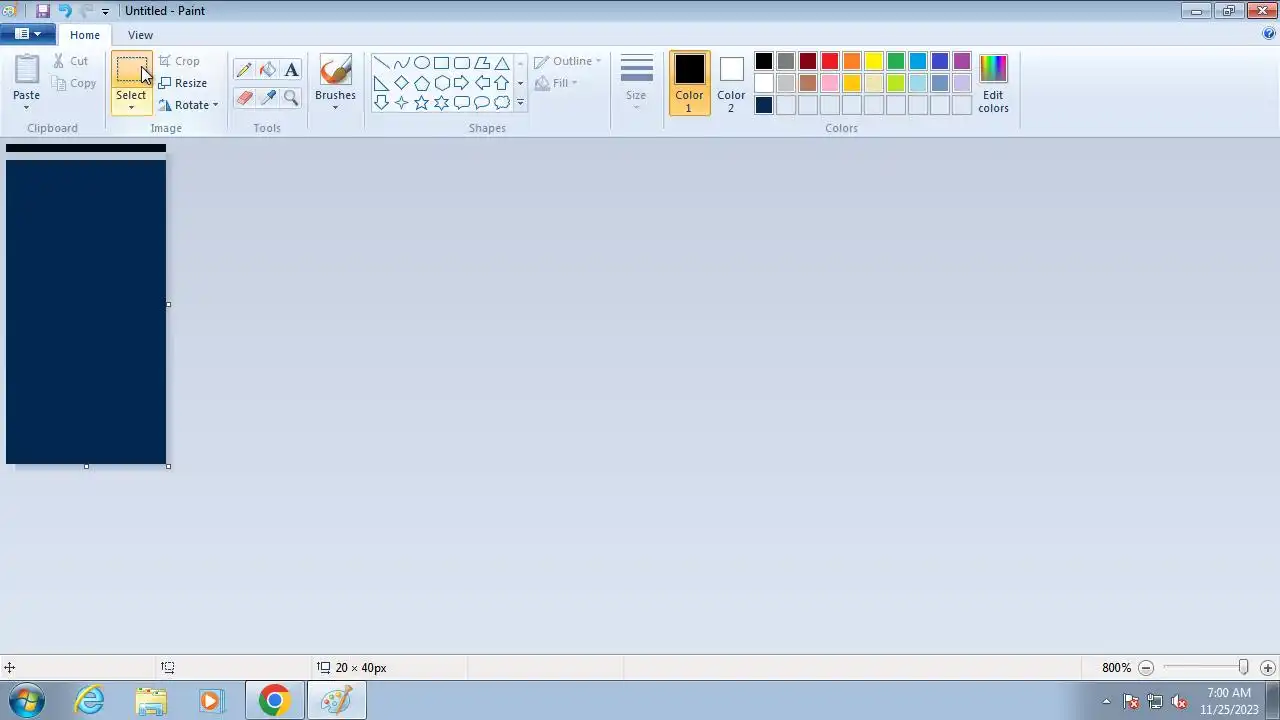Open the Paste options dropdown arrow
This screenshot has height=720, width=1280.
point(26,107)
